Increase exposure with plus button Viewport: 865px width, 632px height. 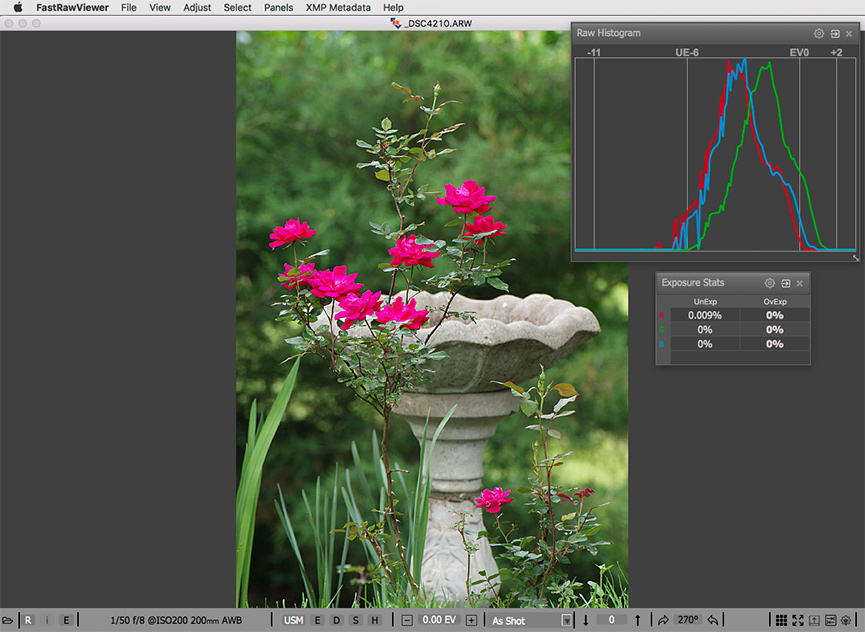[x=471, y=620]
